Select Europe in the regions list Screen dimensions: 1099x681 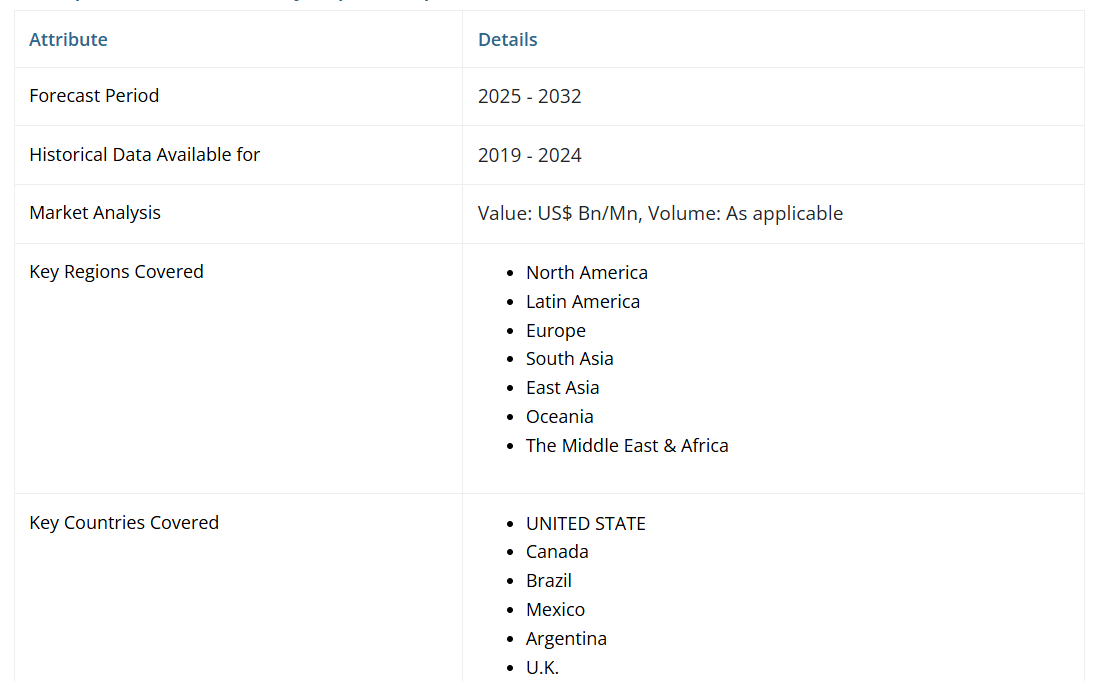pyautogui.click(x=555, y=331)
